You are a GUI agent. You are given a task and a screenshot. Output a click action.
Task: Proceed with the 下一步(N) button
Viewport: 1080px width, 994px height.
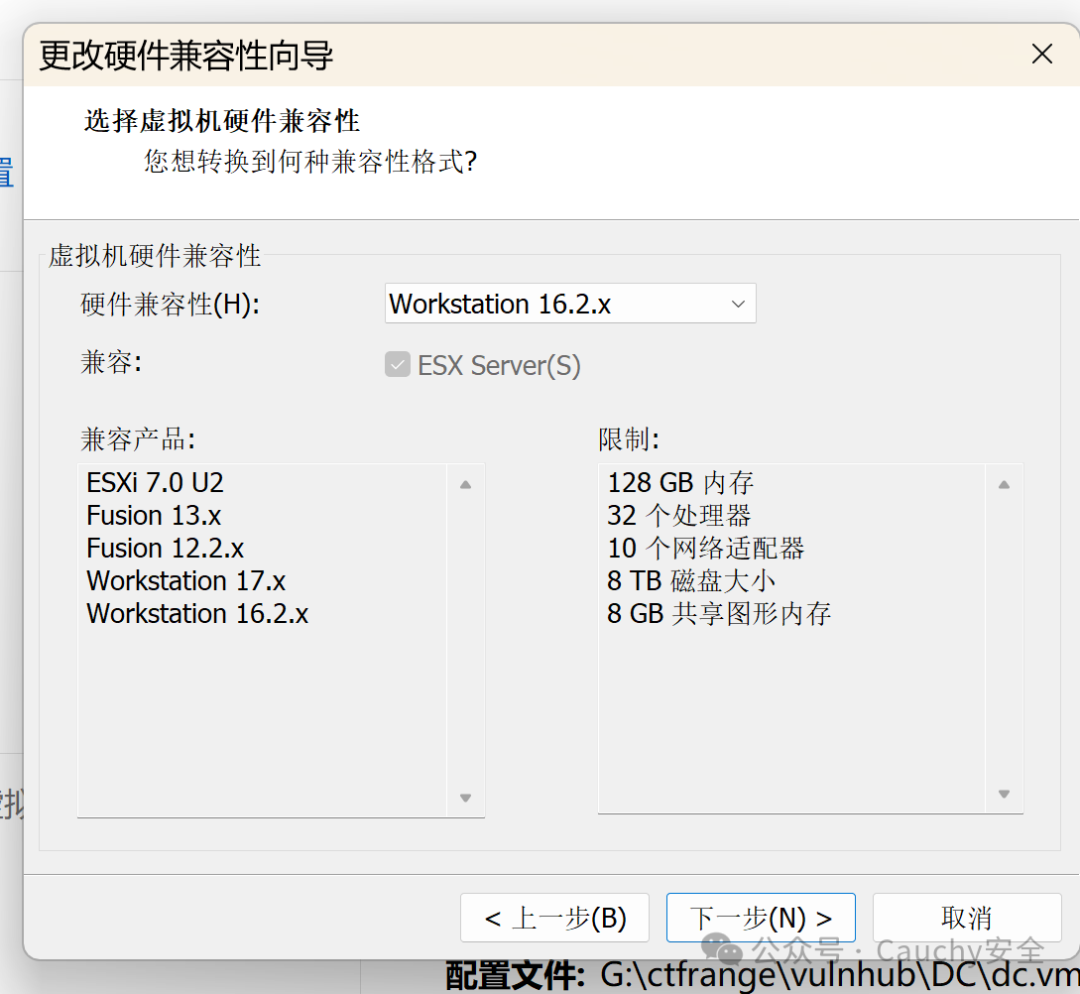pos(761,918)
